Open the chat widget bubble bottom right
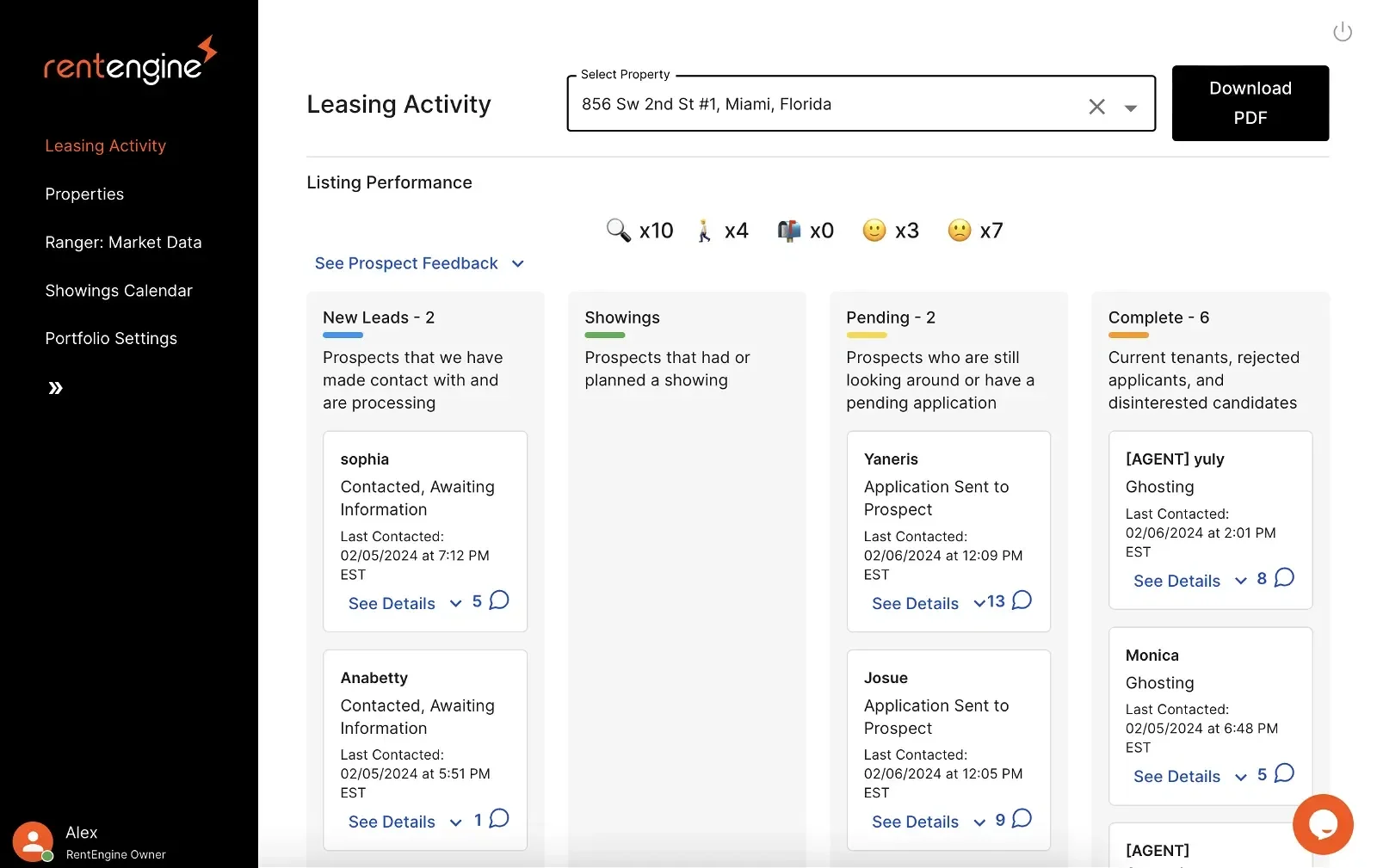Viewport: 1377px width, 868px height. coord(1323,824)
